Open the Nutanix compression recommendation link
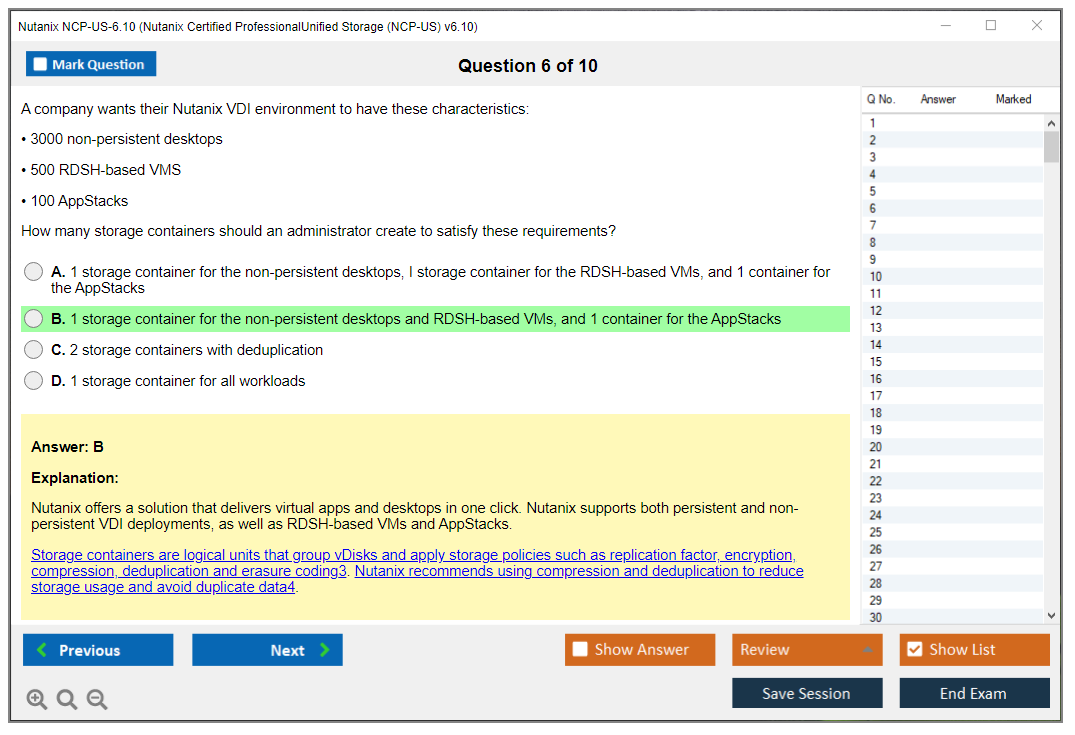 coord(580,571)
